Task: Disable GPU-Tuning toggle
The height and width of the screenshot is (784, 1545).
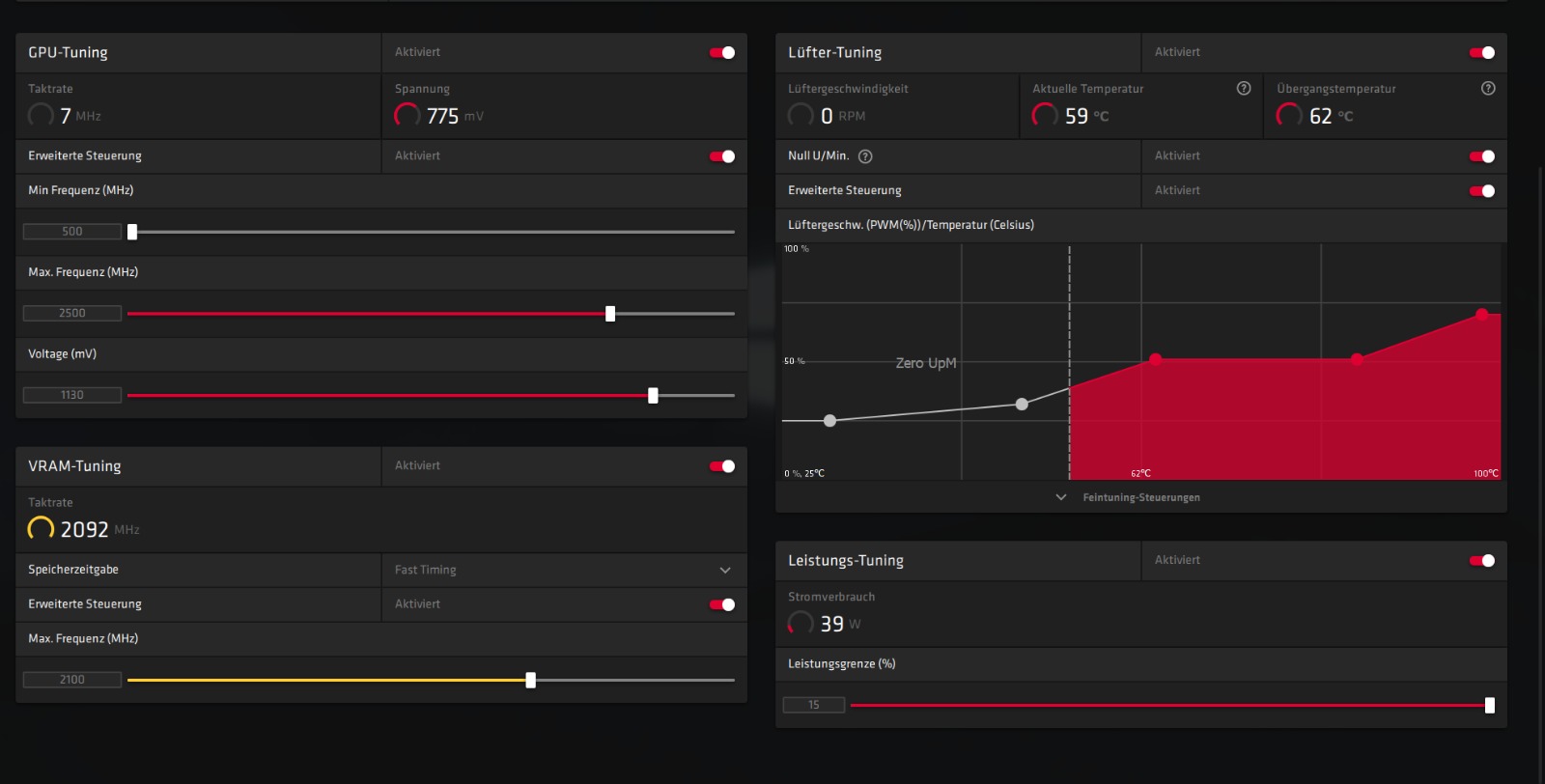Action: (x=722, y=52)
